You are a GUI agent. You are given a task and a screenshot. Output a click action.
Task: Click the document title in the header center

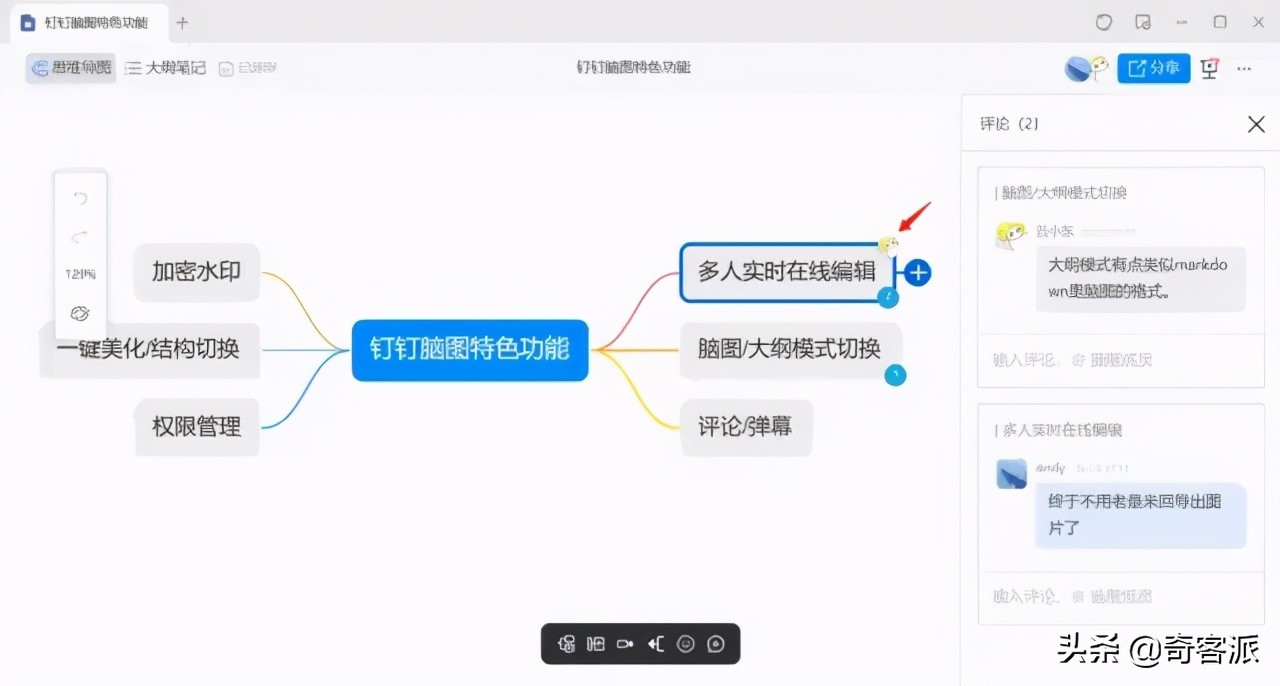click(x=634, y=68)
